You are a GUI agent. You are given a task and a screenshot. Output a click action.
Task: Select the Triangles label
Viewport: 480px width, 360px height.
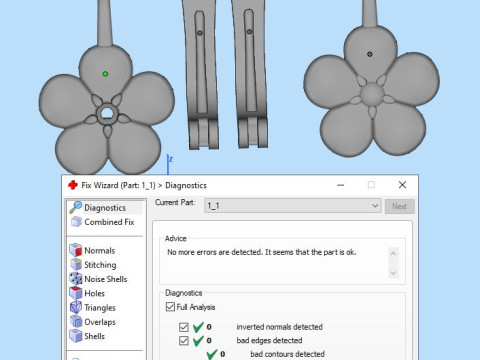(100, 308)
